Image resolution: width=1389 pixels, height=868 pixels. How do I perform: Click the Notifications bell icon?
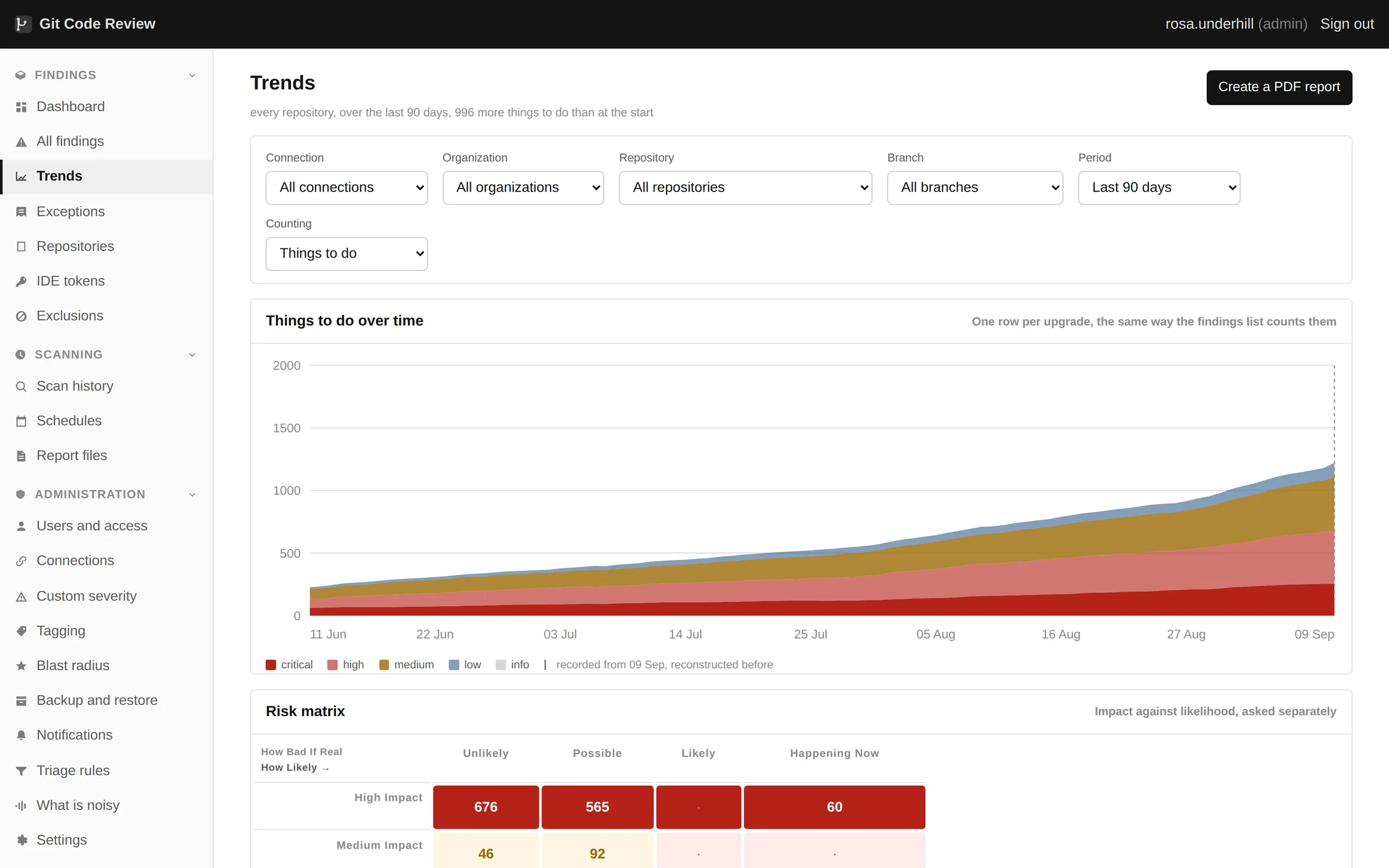click(x=21, y=736)
